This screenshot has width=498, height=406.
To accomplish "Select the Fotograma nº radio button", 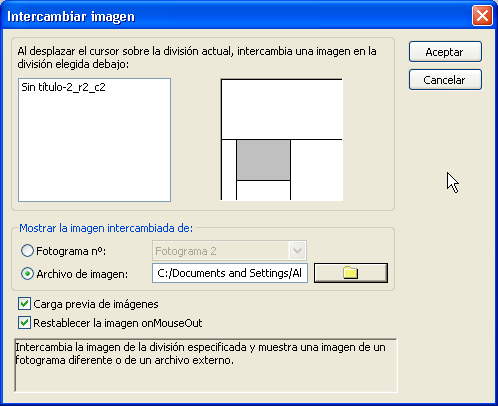I will 27,251.
